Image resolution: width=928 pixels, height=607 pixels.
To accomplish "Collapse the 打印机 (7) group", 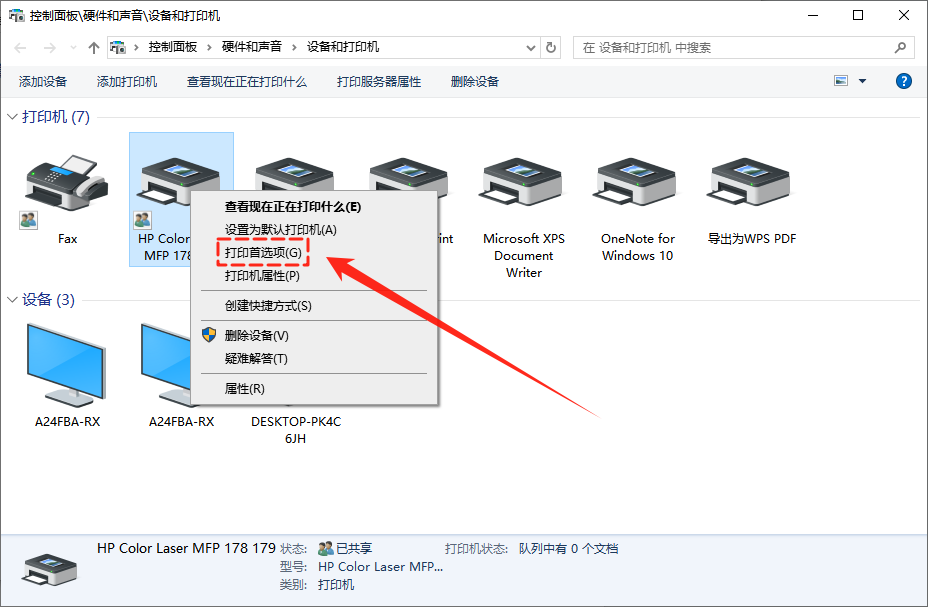I will point(12,117).
